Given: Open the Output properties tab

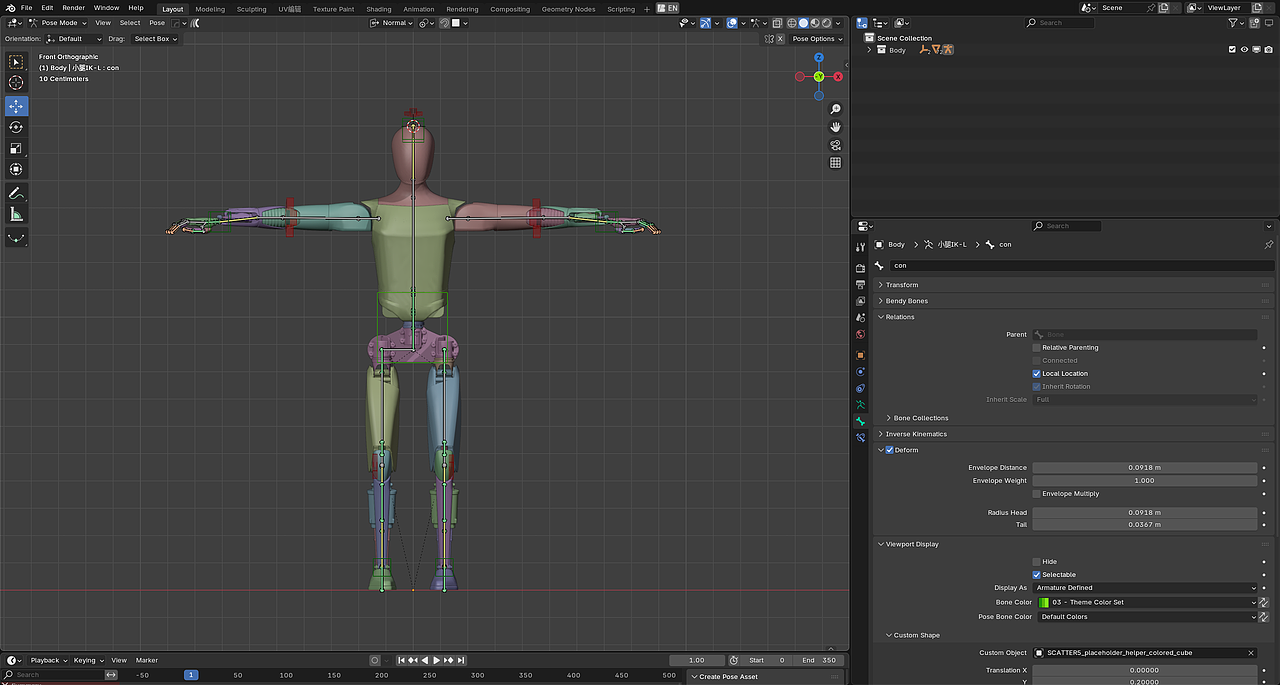Looking at the screenshot, I should pos(860,285).
